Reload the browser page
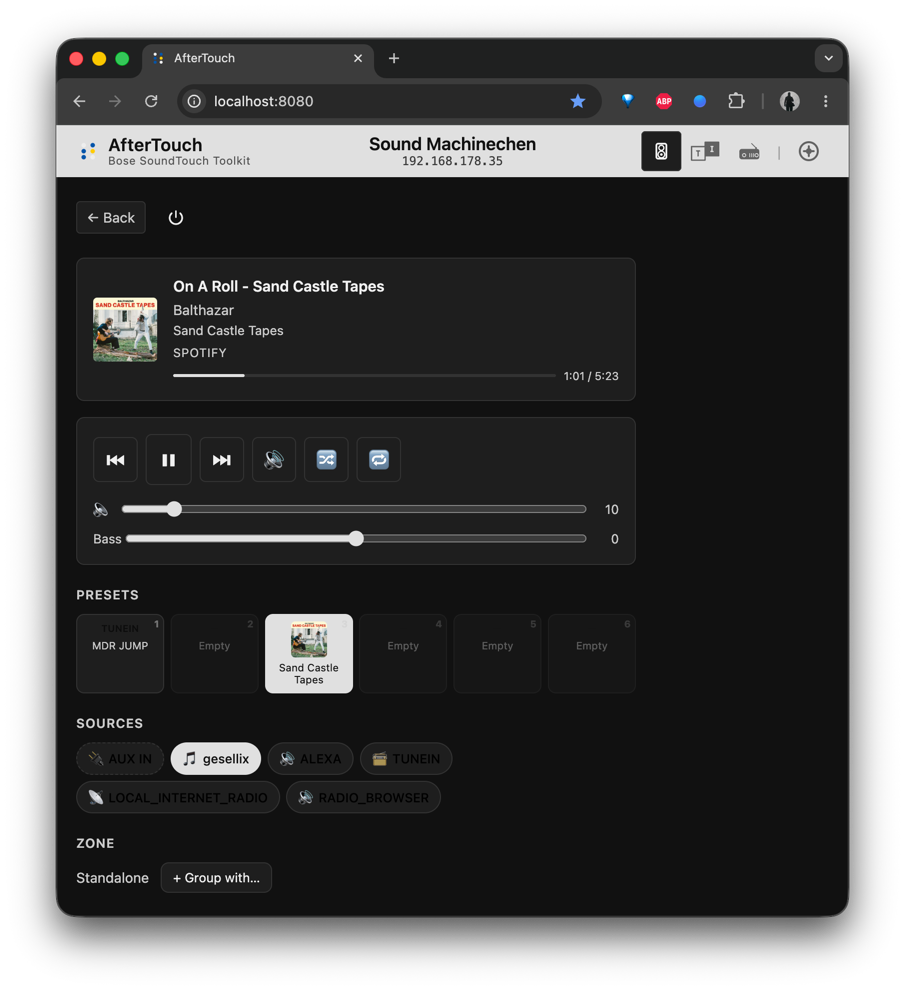The width and height of the screenshot is (905, 991). coord(151,101)
